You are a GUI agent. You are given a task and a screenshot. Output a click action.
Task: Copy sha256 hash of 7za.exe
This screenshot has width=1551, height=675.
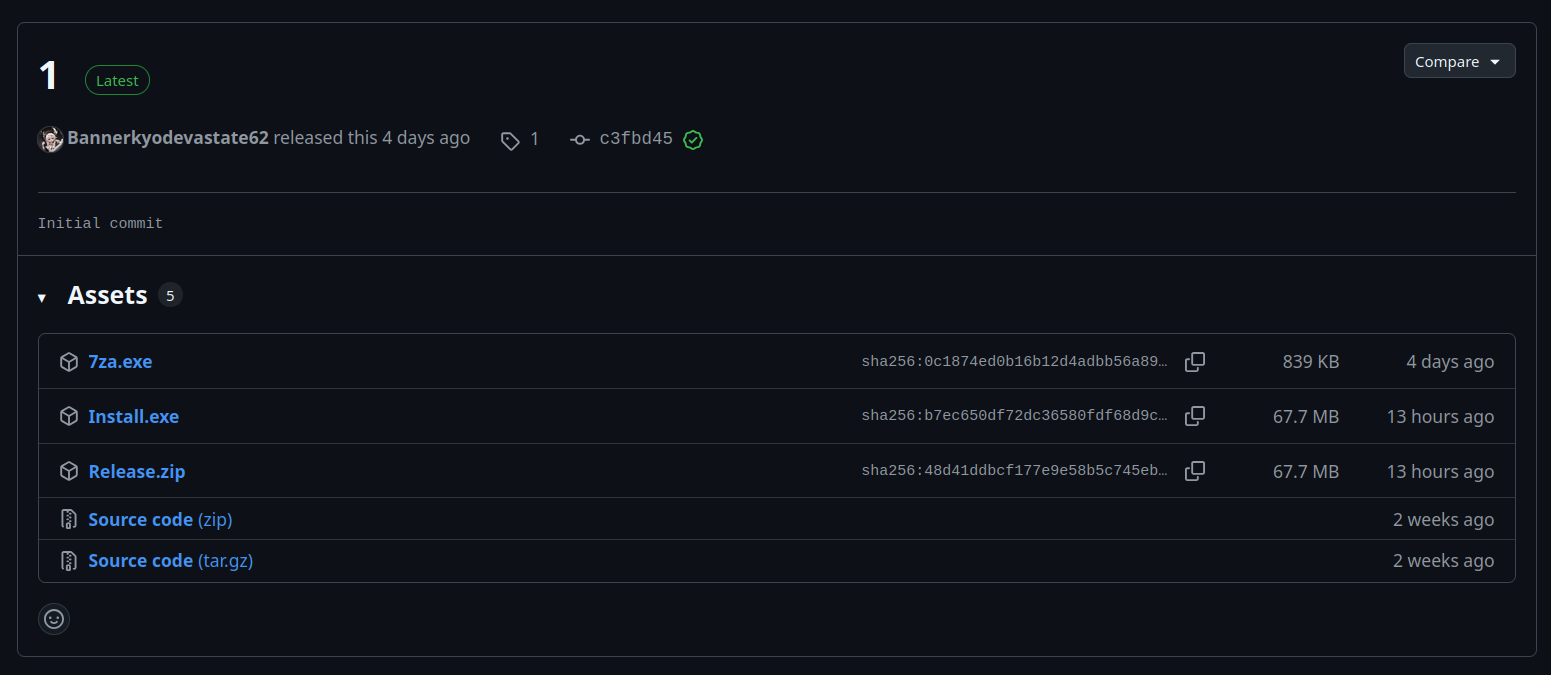pyautogui.click(x=1194, y=362)
